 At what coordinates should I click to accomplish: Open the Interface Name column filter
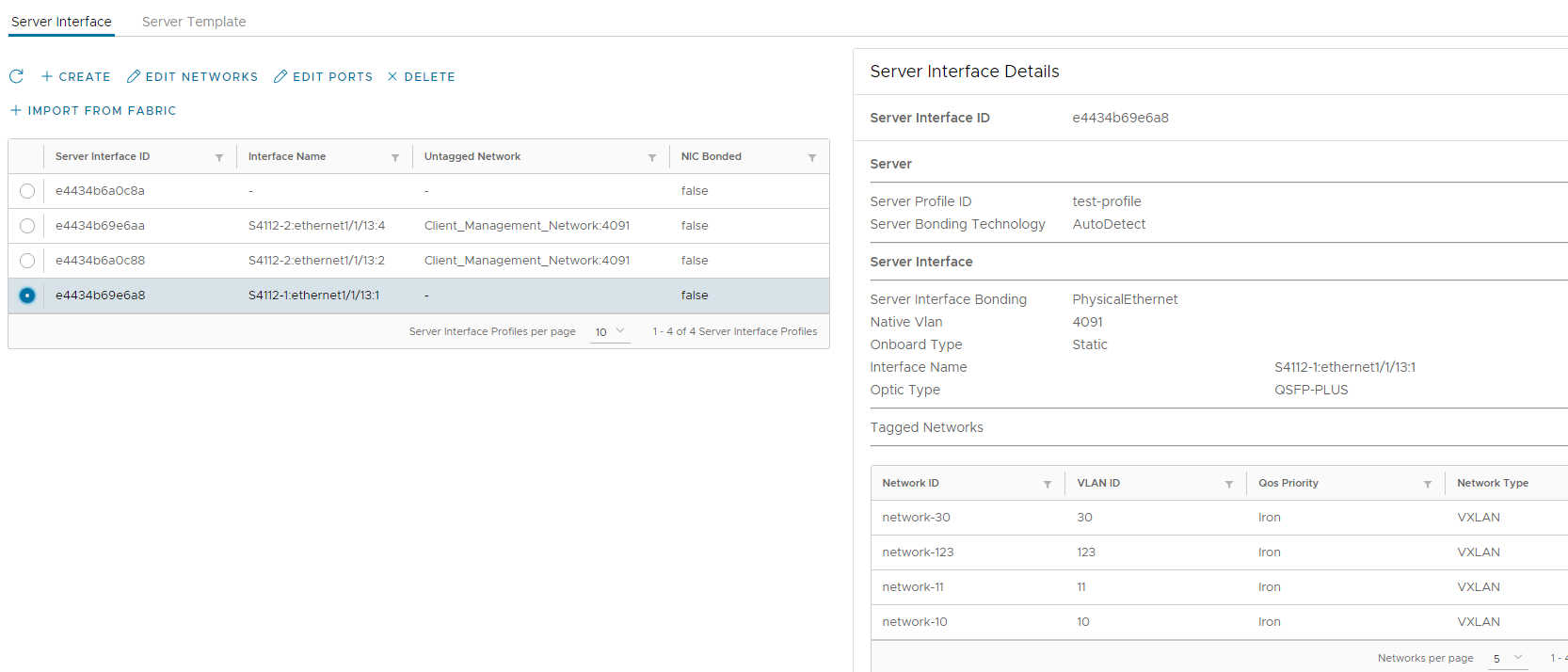(x=395, y=157)
